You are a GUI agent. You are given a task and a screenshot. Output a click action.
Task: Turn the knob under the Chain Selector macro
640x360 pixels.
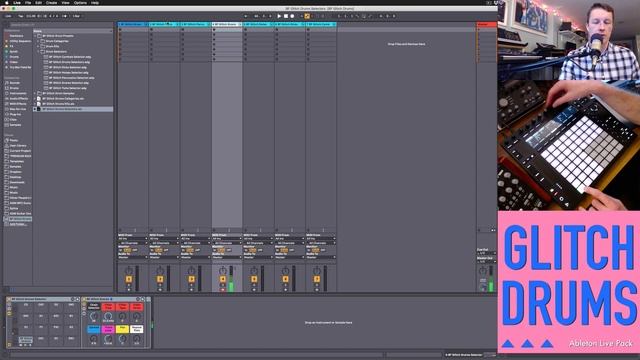[x=94, y=316]
